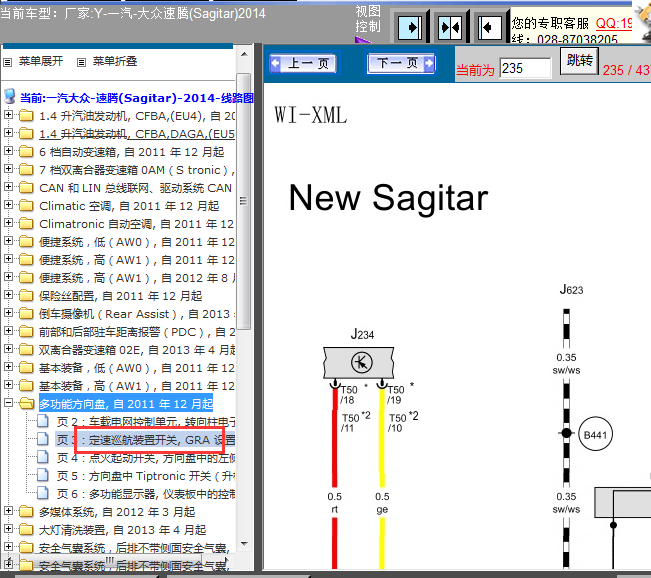This screenshot has width=651, height=578.
Task: Click the document icon of 页 5
Action: pyautogui.click(x=43, y=475)
